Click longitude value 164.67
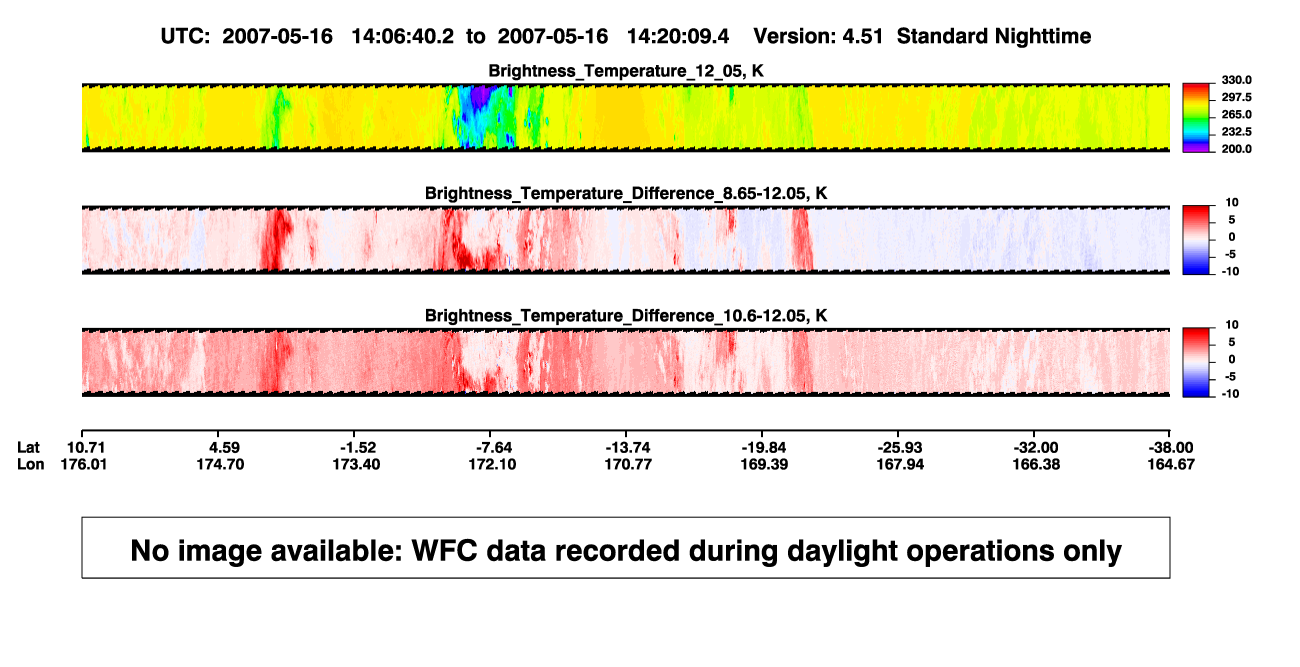The height and width of the screenshot is (667, 1300). pyautogui.click(x=1170, y=464)
